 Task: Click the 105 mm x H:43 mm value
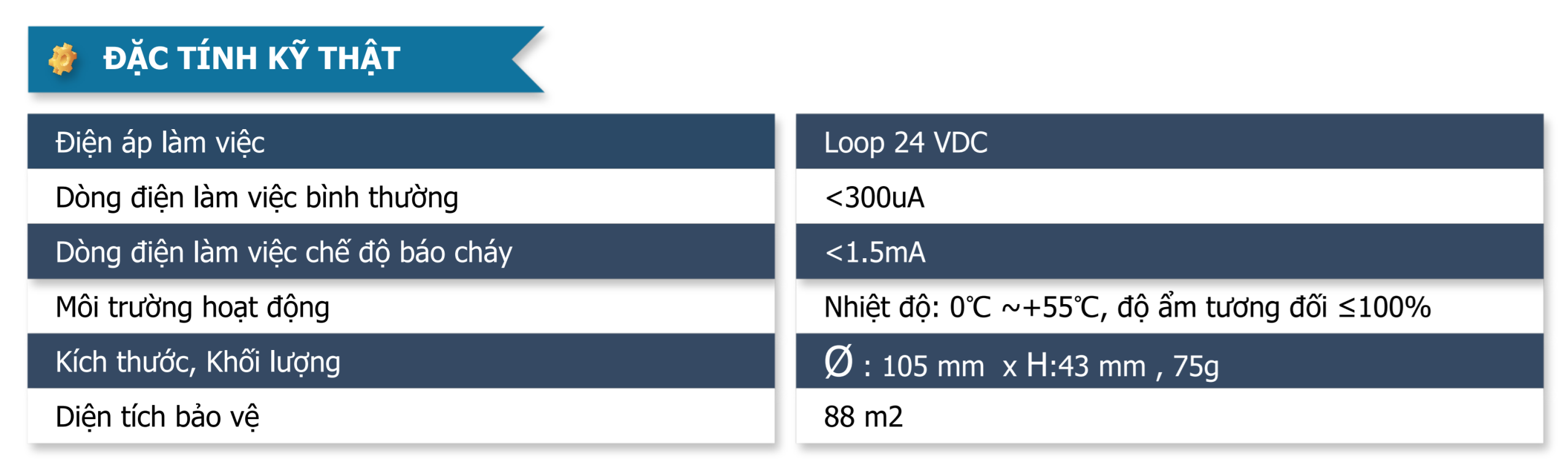pyautogui.click(x=1014, y=367)
